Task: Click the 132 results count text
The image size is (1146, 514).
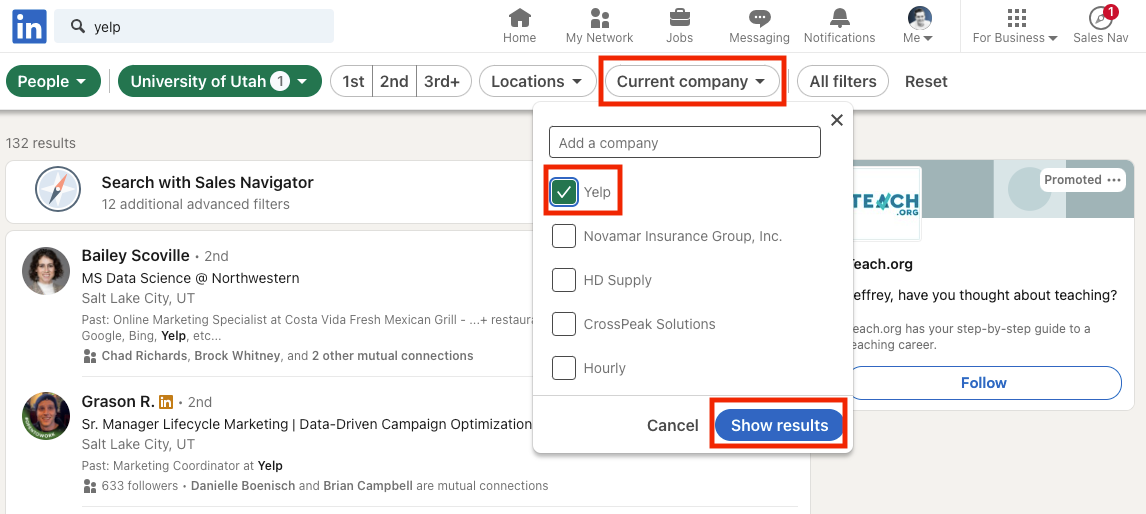Action: pos(41,143)
